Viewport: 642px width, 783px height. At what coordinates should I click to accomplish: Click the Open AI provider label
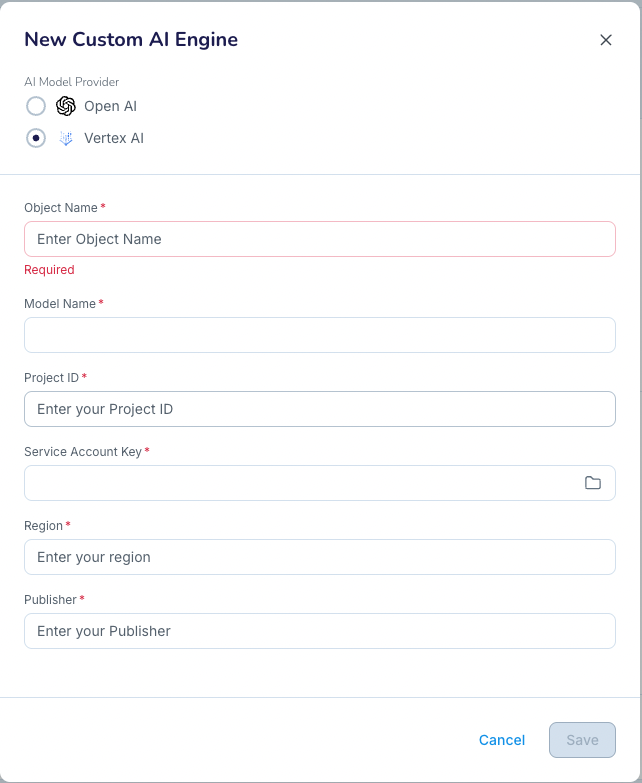click(x=110, y=106)
